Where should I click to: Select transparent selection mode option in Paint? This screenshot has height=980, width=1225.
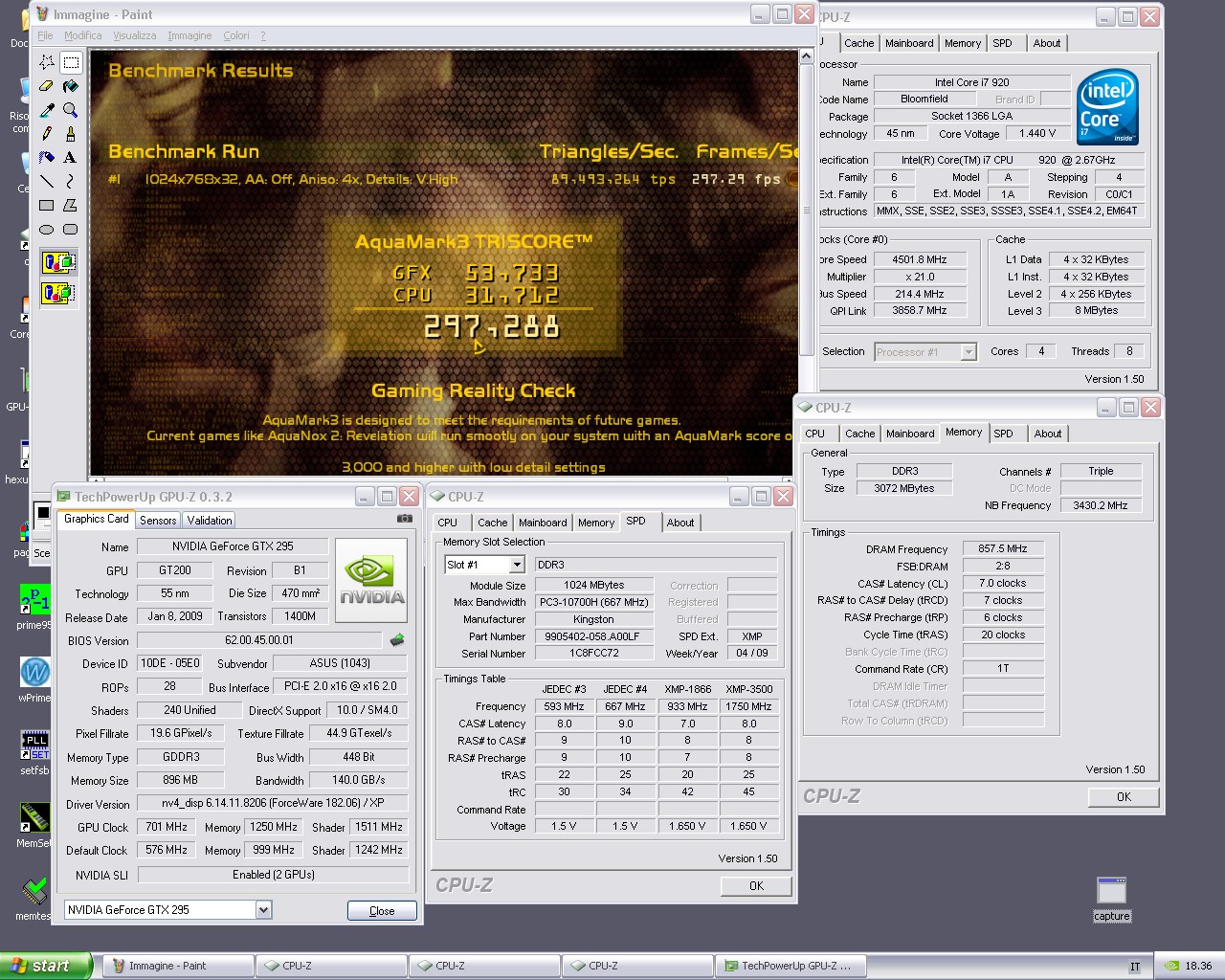point(58,292)
